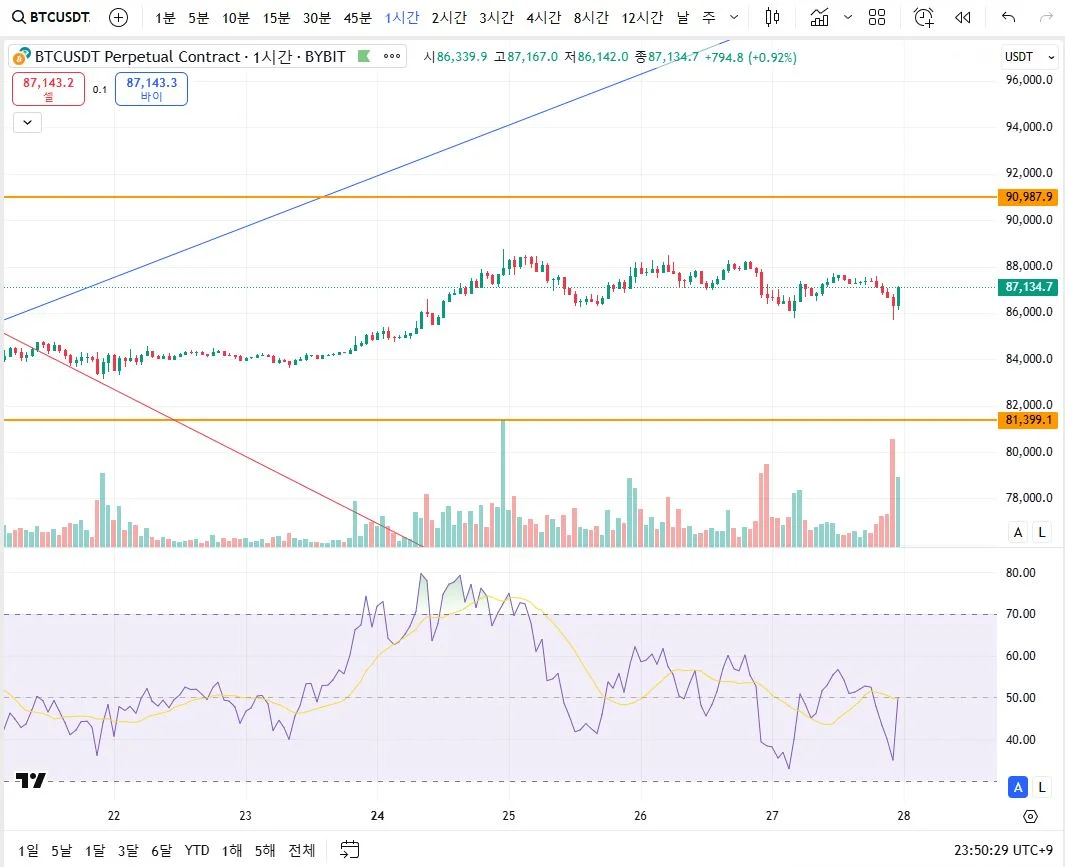Set range to 1해
The height and width of the screenshot is (867, 1065).
(232, 851)
